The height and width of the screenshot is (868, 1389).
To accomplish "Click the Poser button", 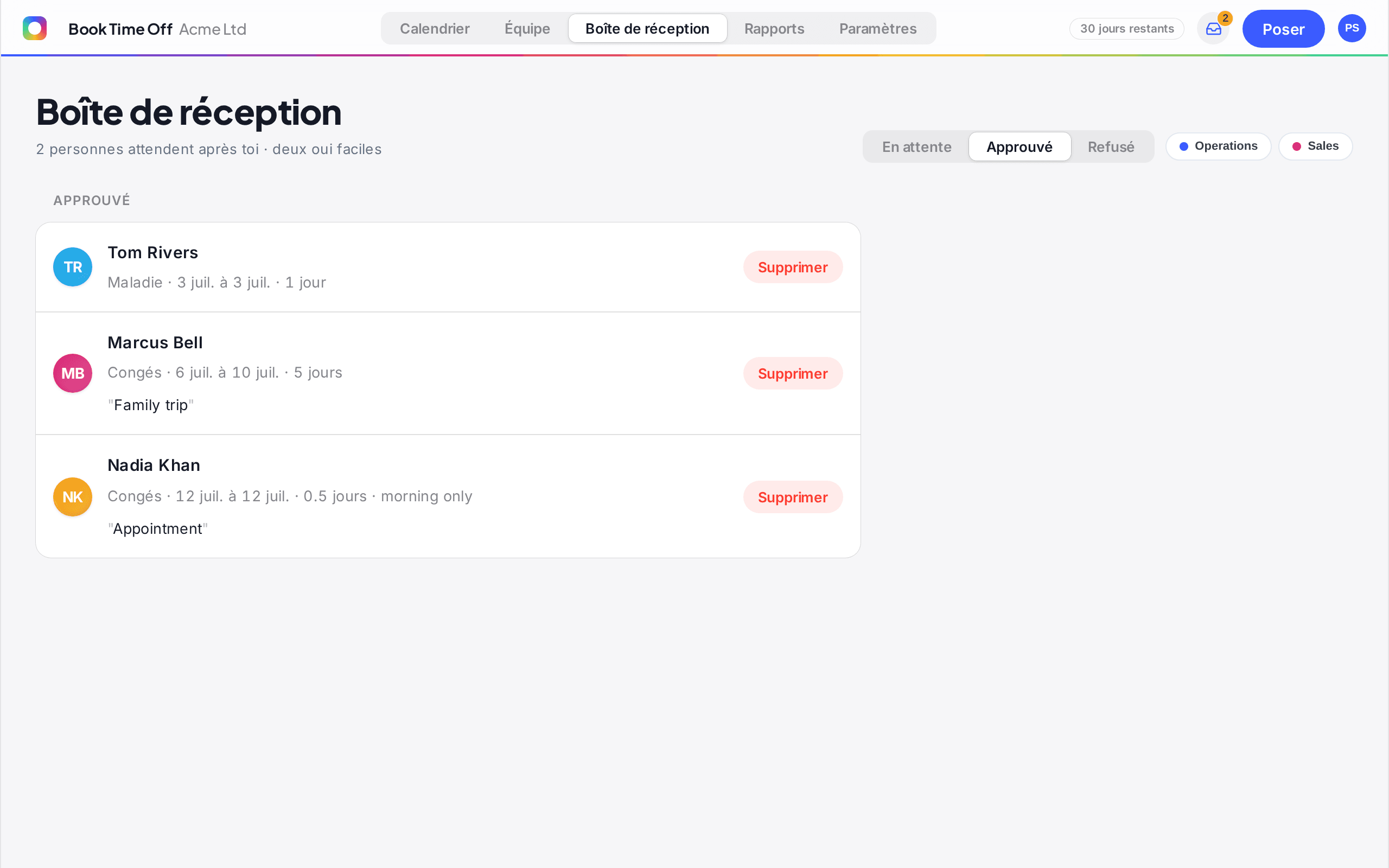I will pyautogui.click(x=1283, y=29).
